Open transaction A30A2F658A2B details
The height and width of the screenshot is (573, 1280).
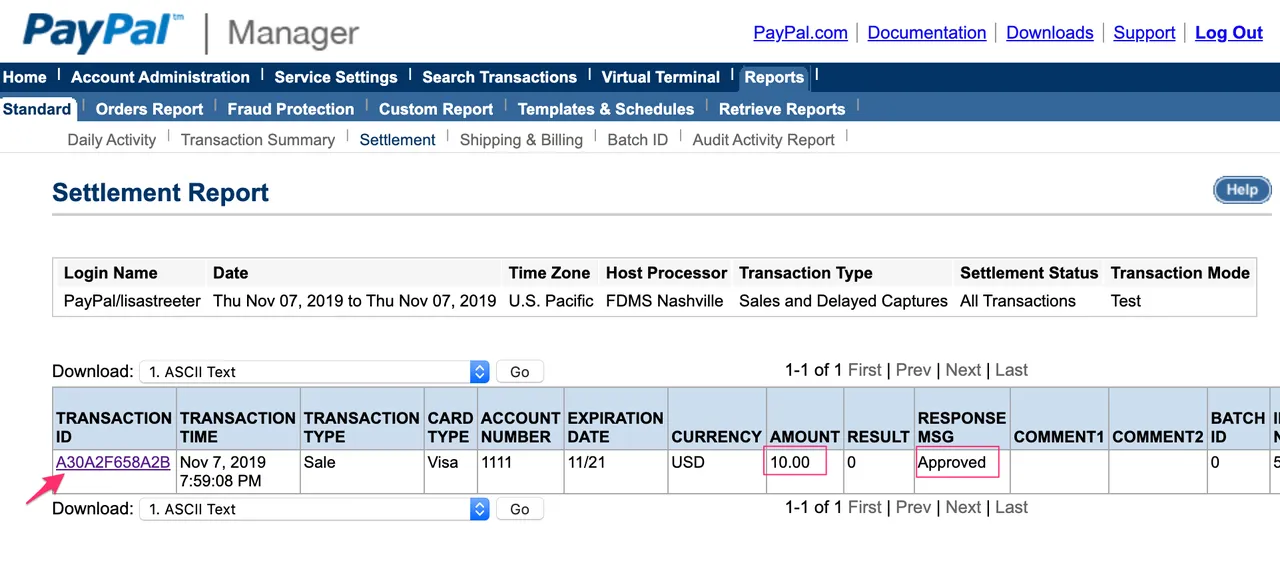click(x=113, y=462)
